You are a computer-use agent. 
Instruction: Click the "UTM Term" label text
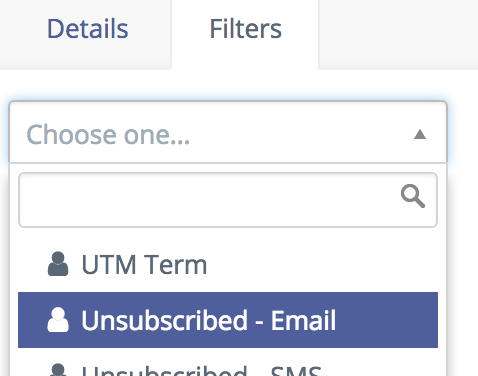pyautogui.click(x=144, y=265)
